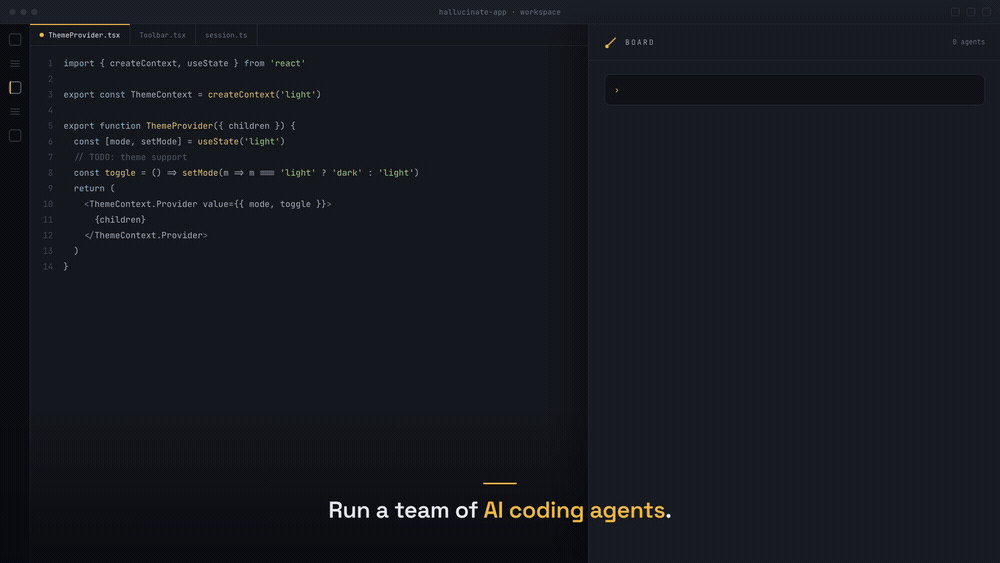Screen dimensions: 1000x563
Task: Click the '</ThemeContext.Provider>' closing tag line
Action: (x=146, y=235)
